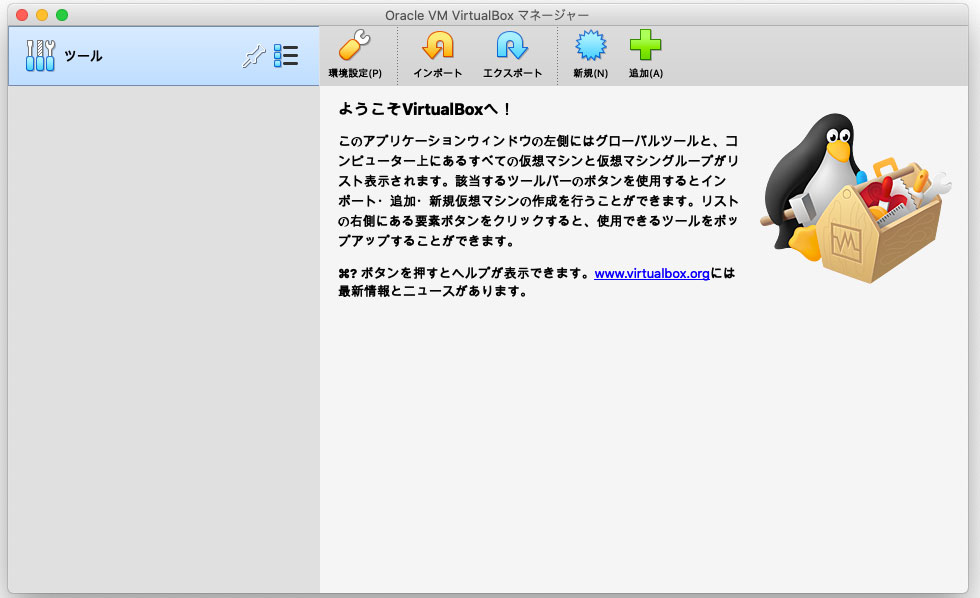This screenshot has height=598, width=980.
Task: Select the ツール tools item in sidebar
Action: 164,56
